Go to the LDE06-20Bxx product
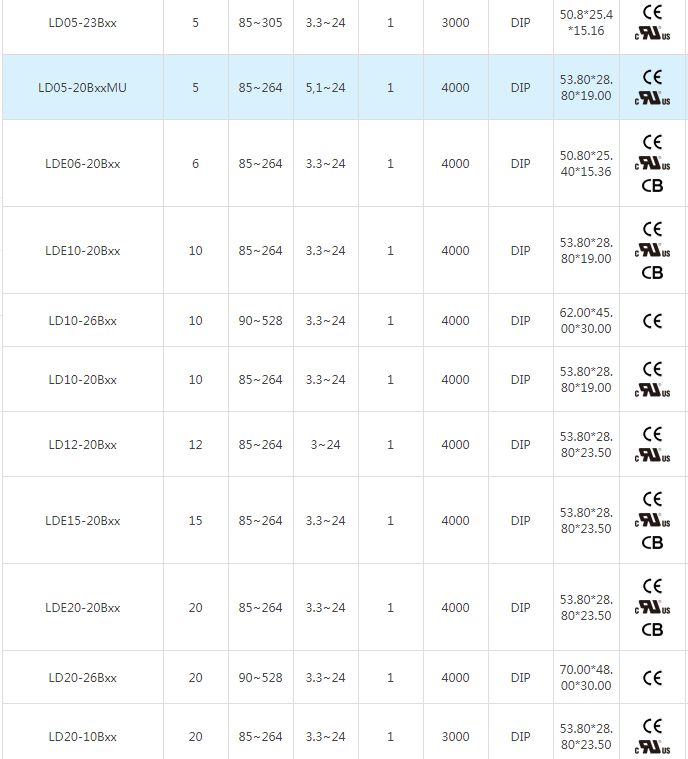The image size is (688, 759). 83,164
